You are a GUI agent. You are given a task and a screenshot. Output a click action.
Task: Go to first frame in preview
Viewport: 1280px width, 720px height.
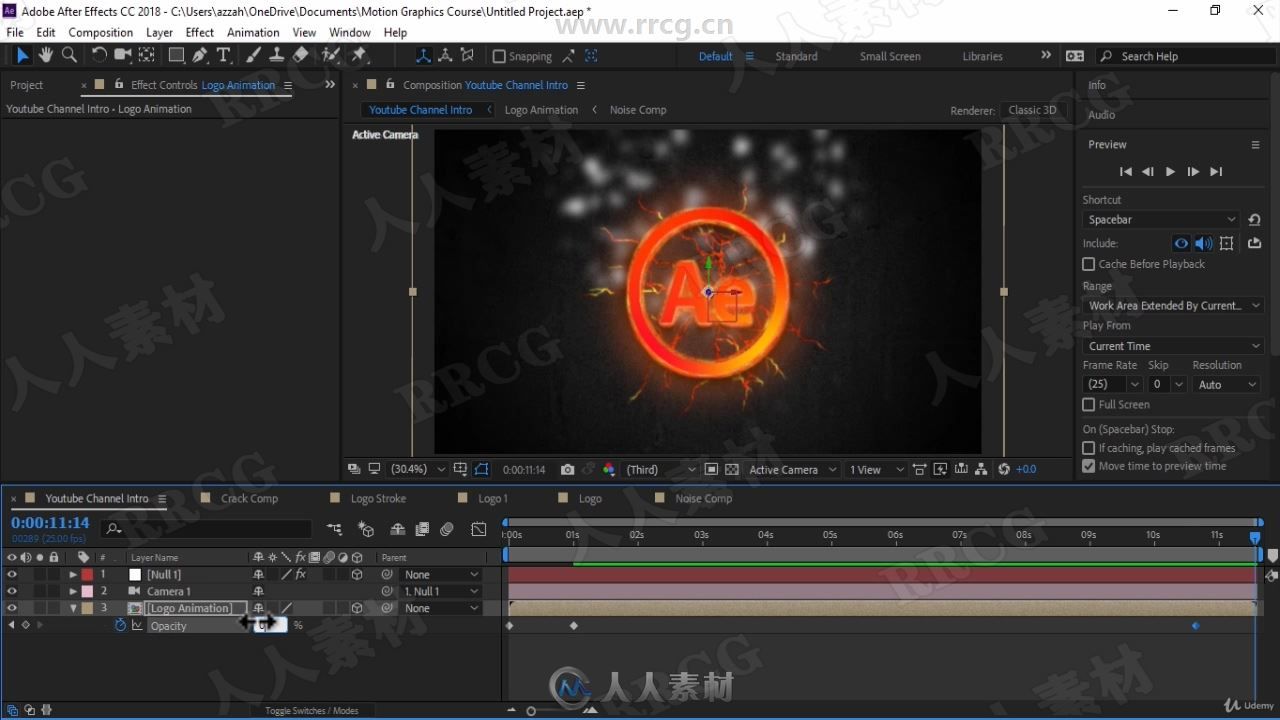(x=1126, y=172)
